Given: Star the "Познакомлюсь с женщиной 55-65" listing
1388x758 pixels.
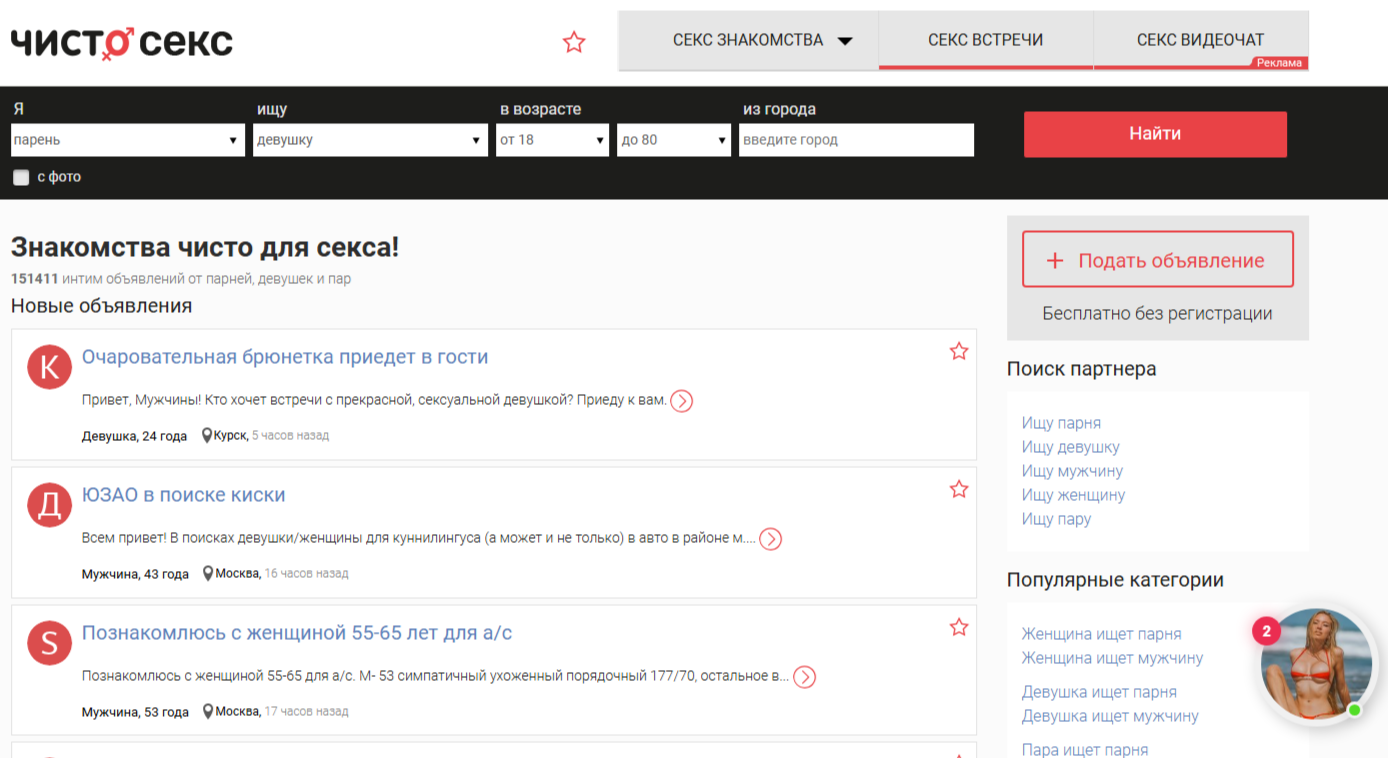Looking at the screenshot, I should coord(959,627).
